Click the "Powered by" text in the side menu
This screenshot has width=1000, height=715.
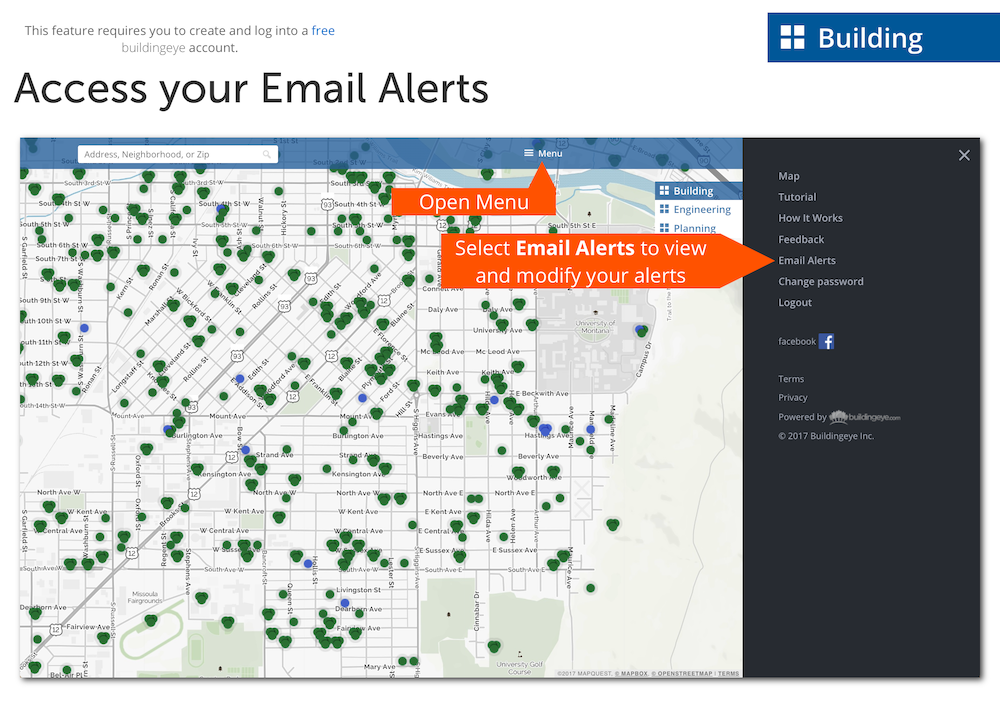(802, 417)
